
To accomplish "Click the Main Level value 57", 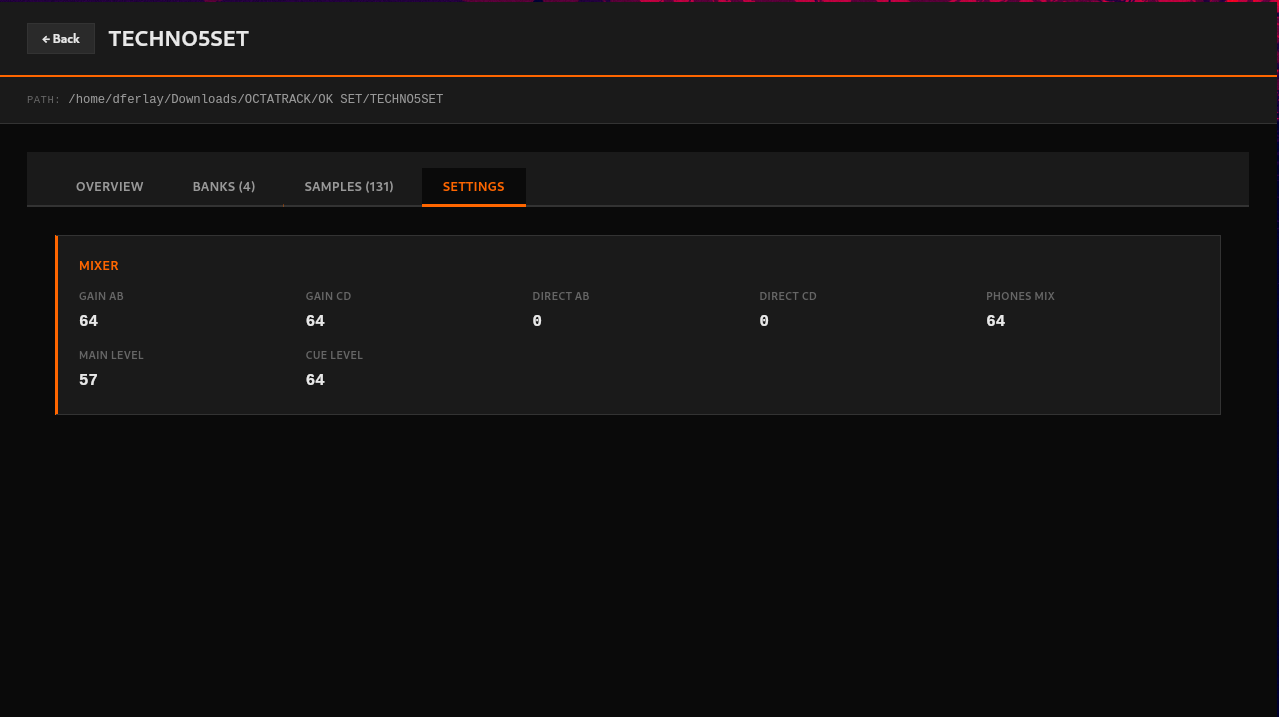I will (x=89, y=380).
